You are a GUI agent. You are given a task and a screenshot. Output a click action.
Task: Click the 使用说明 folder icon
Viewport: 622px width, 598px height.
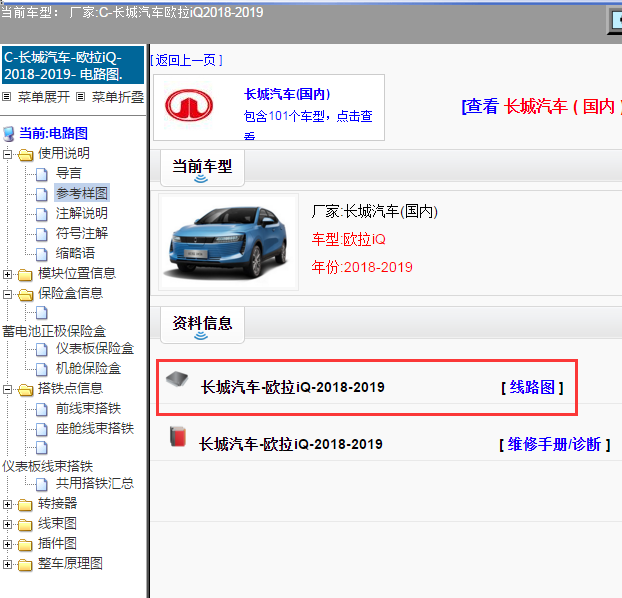(25, 154)
